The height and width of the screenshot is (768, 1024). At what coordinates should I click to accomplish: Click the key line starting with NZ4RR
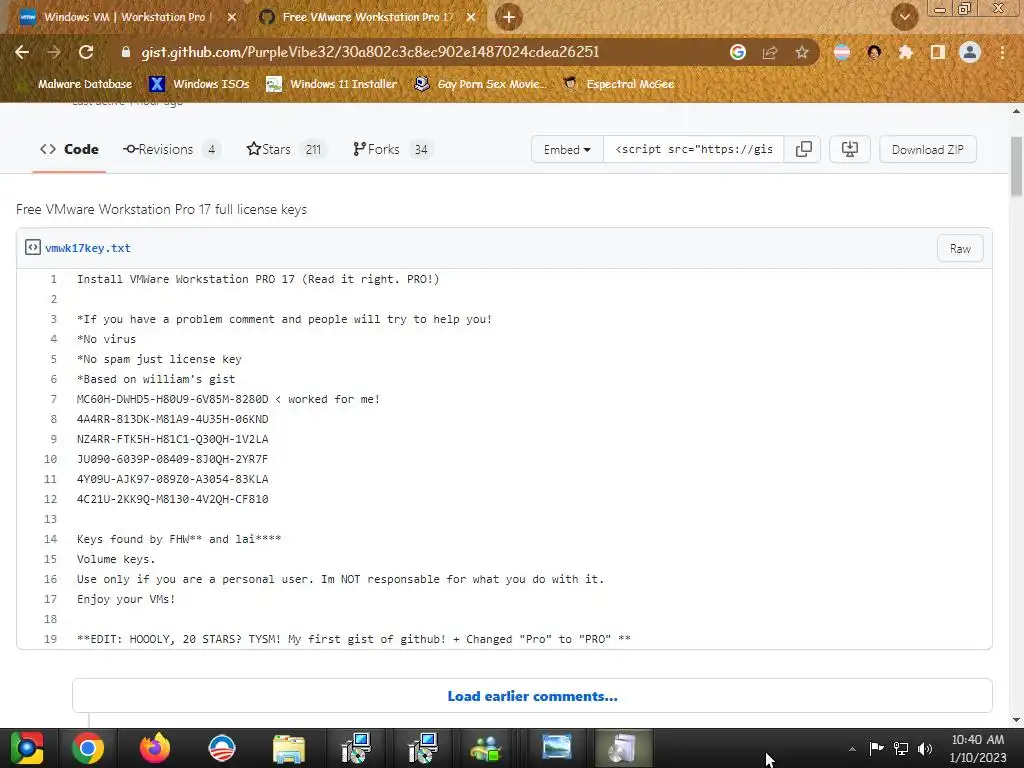tap(172, 439)
